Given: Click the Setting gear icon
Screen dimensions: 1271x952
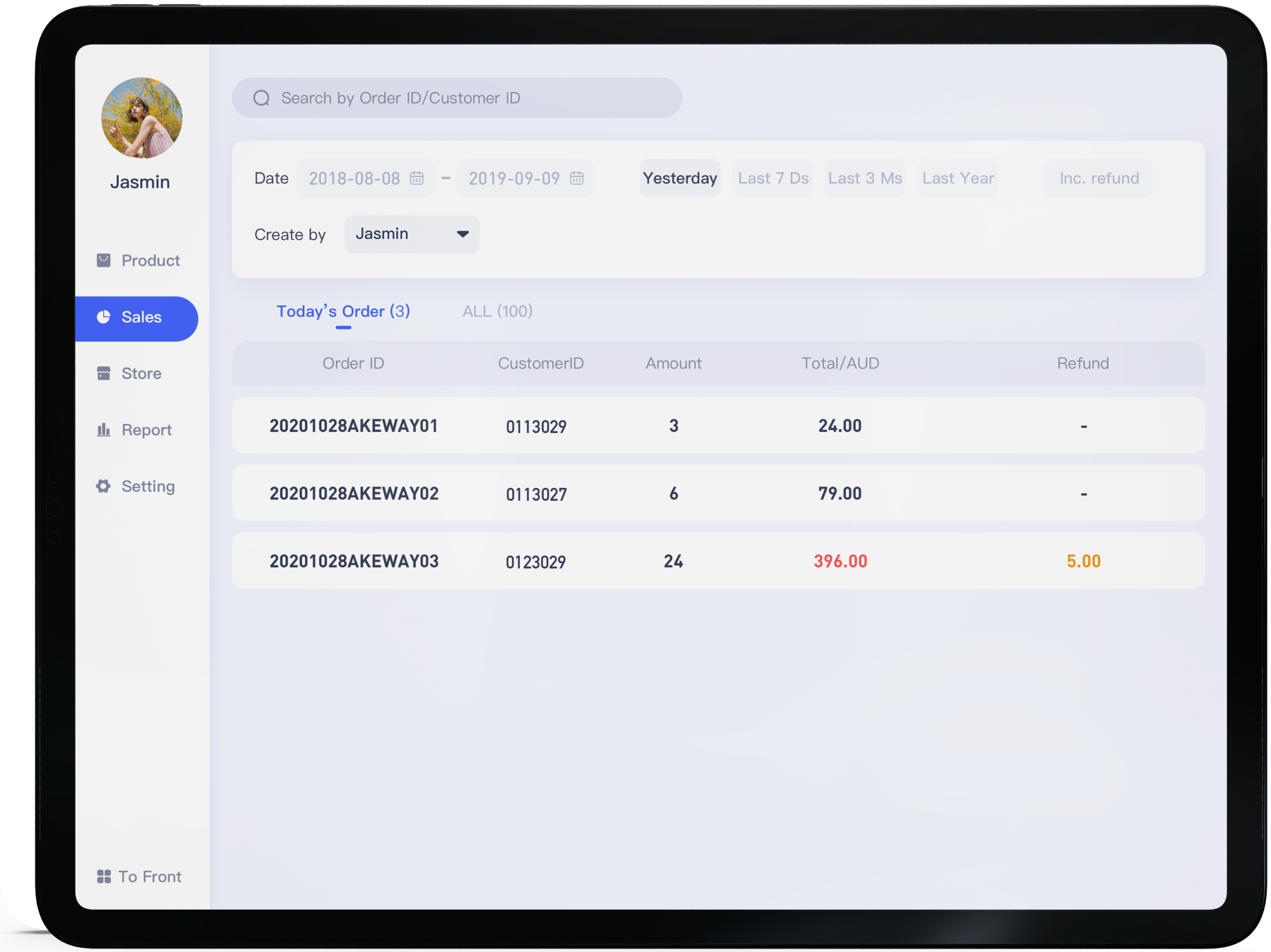Looking at the screenshot, I should coord(103,486).
